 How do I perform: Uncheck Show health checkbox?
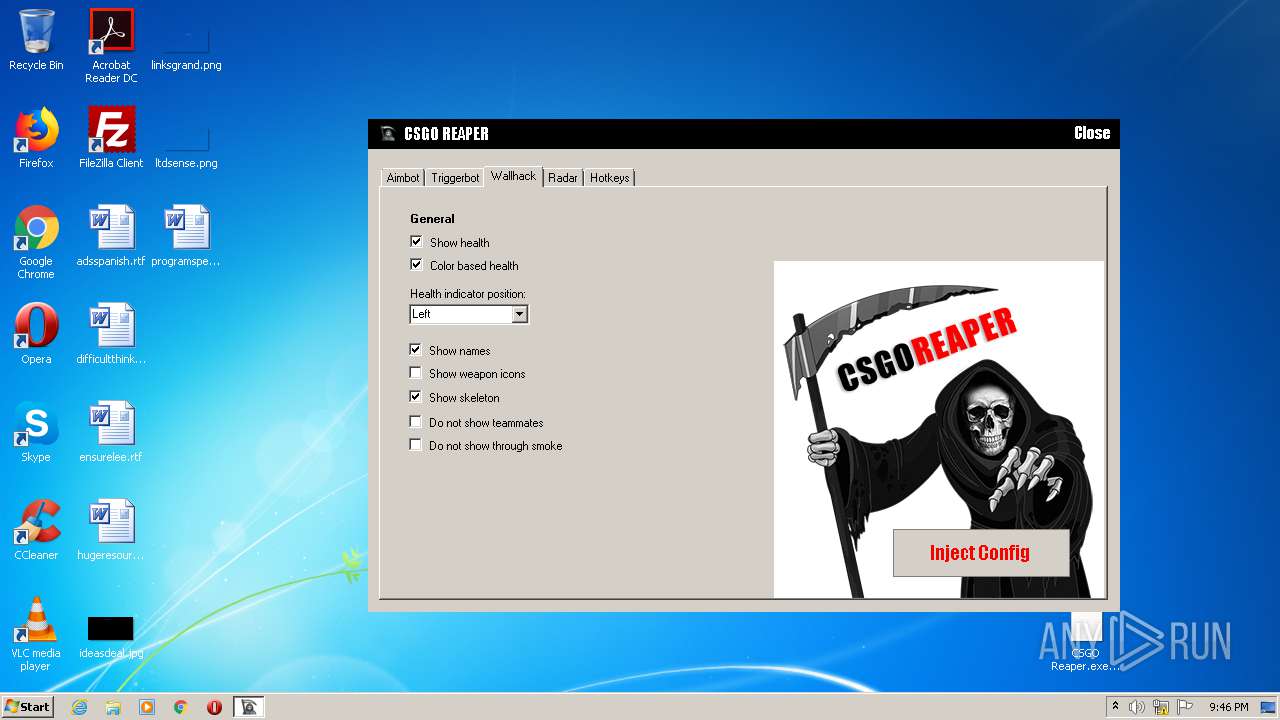(x=416, y=241)
